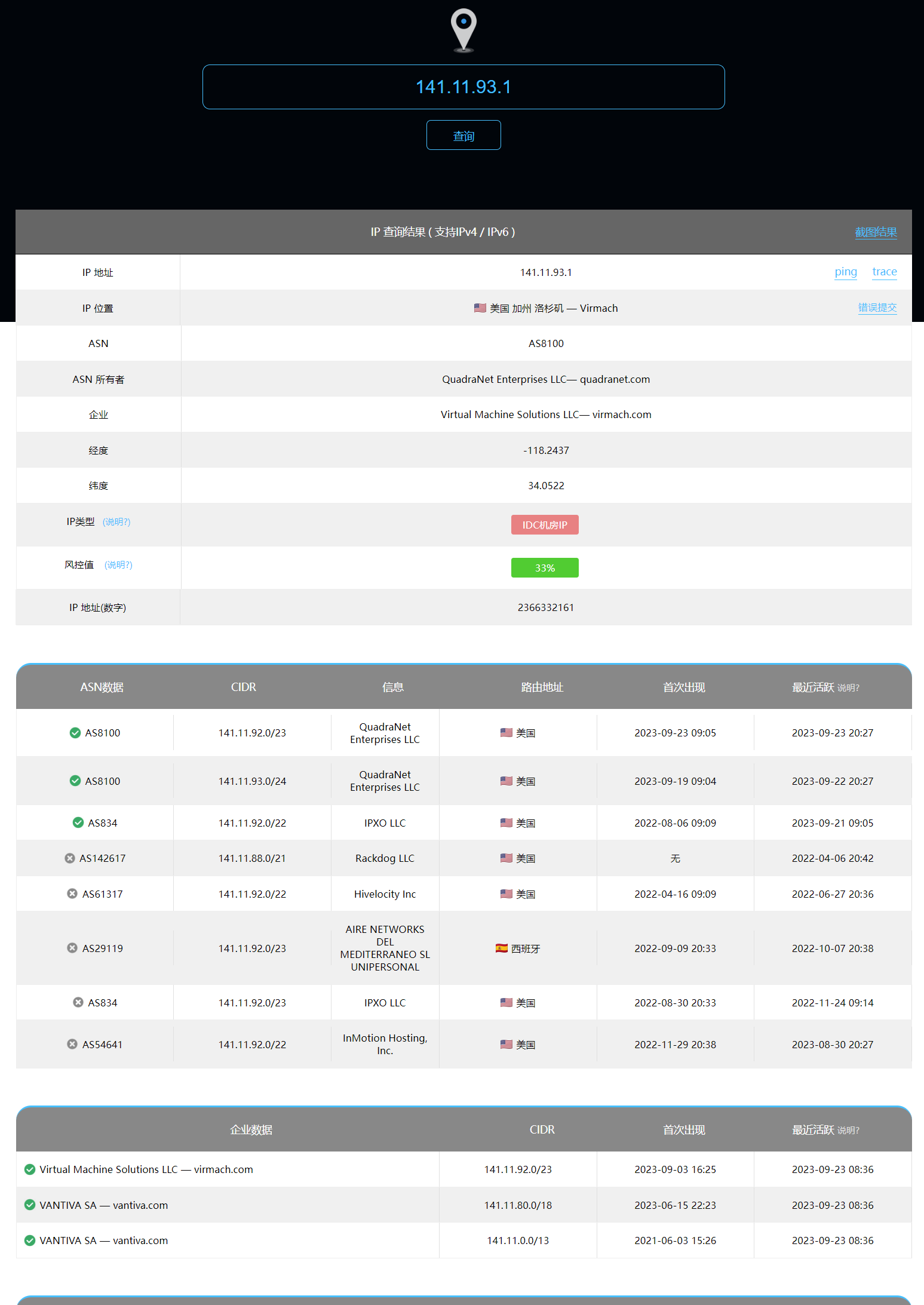924x1305 pixels.
Task: Click the gray X icon beside AS61317
Action: pos(72,894)
